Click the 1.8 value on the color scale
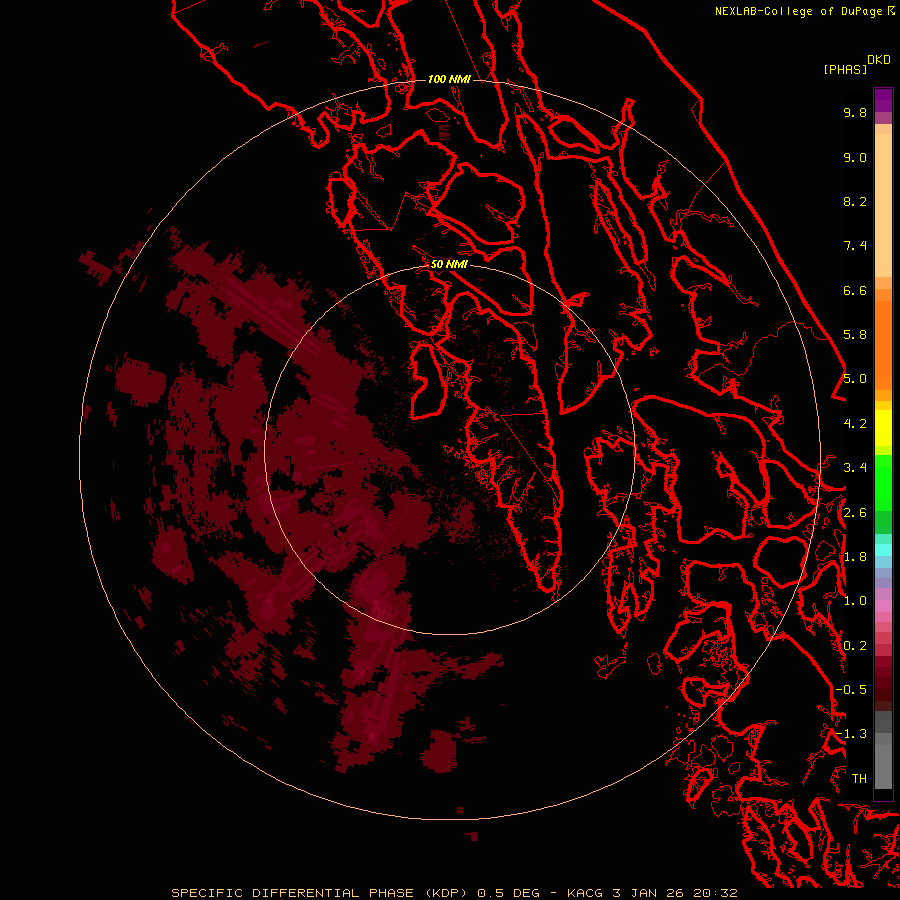Image resolution: width=900 pixels, height=900 pixels. pyautogui.click(x=855, y=557)
